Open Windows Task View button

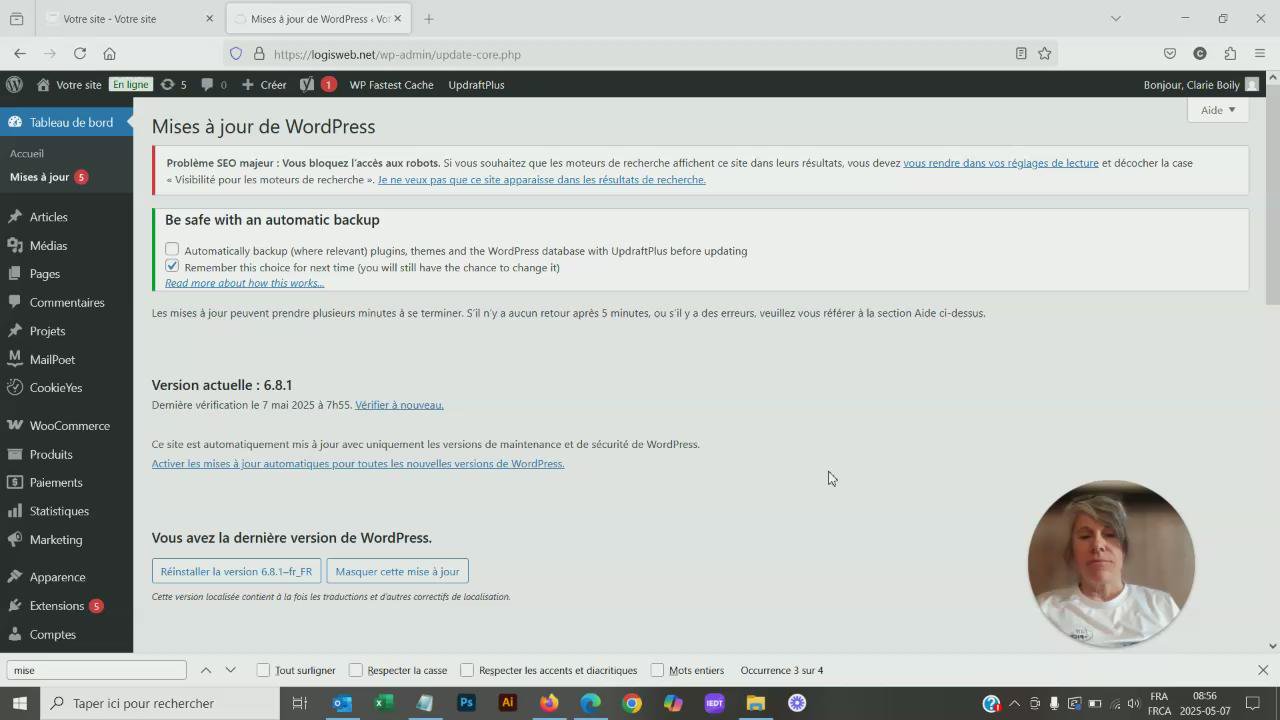tap(299, 703)
